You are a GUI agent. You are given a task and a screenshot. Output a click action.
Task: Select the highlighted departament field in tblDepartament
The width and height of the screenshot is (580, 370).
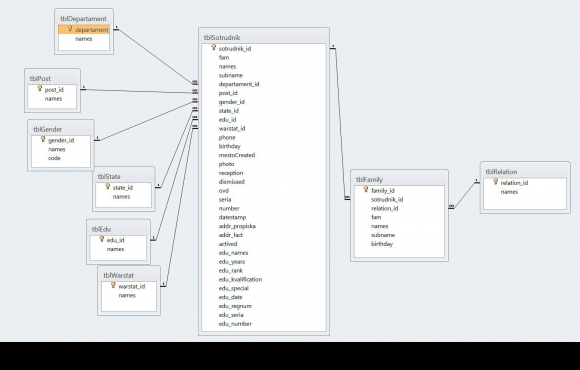click(x=84, y=30)
